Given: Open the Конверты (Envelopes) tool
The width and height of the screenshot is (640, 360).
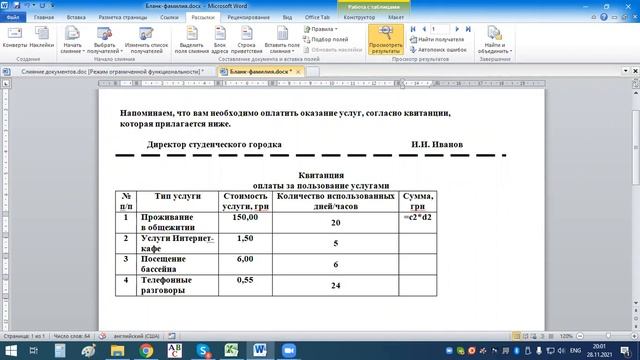Looking at the screenshot, I should 15,38.
